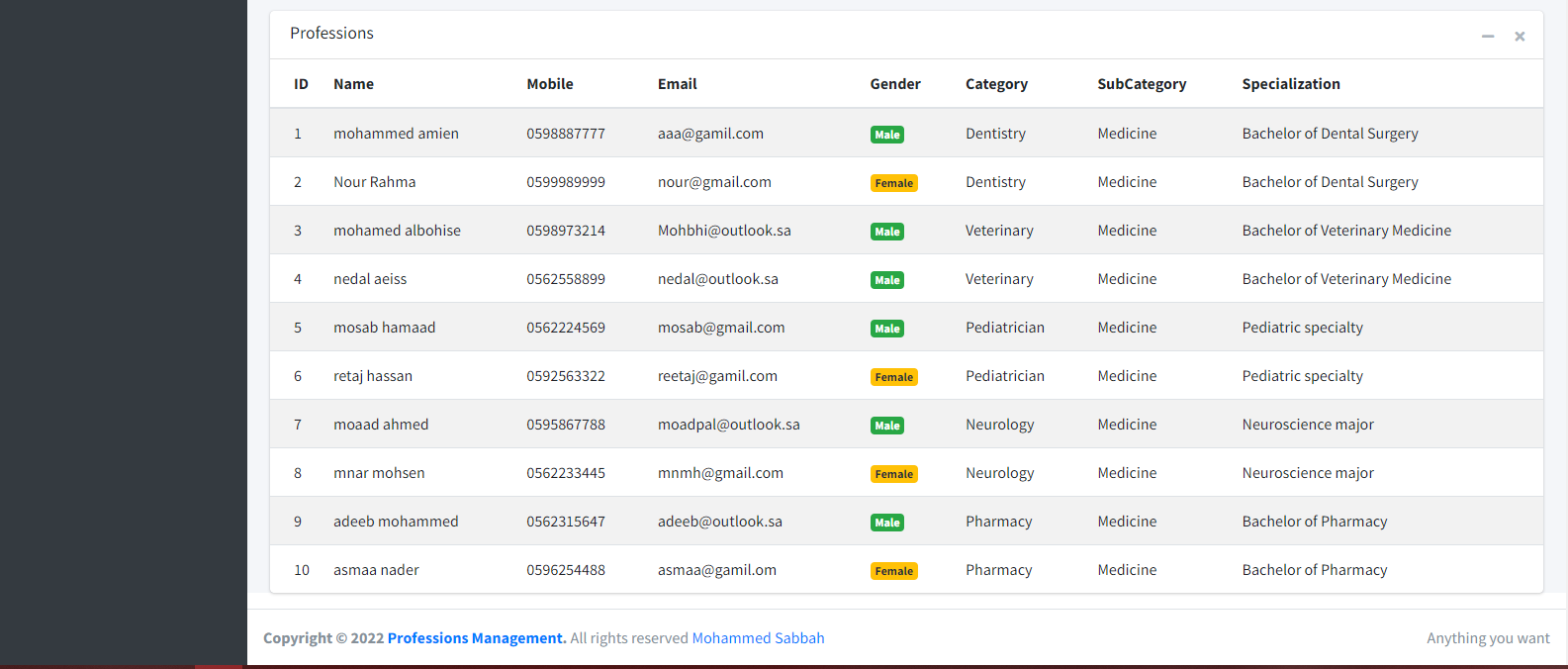Click the Female badge for Nour Rahma
The height and width of the screenshot is (669, 1568).
893,183
